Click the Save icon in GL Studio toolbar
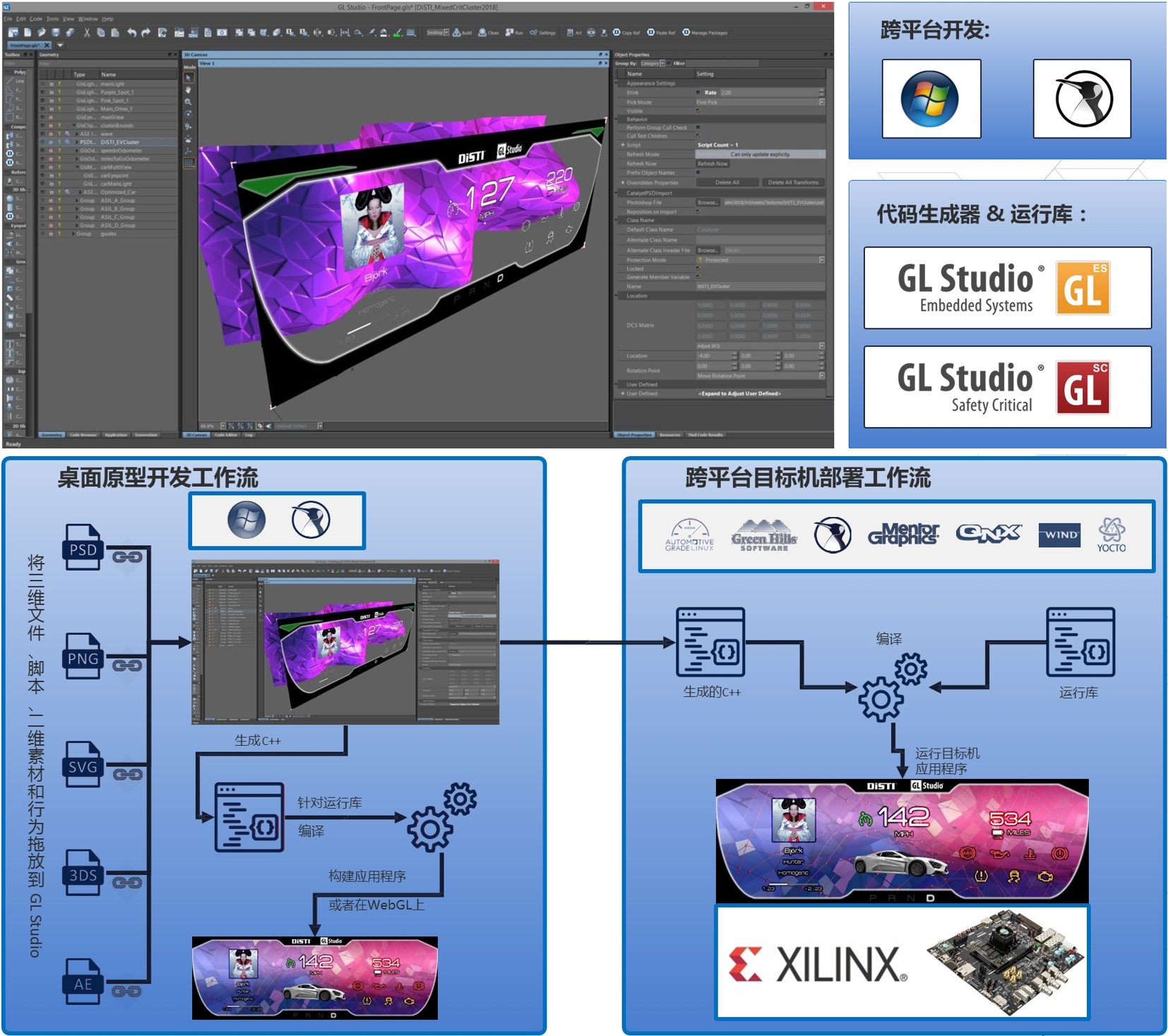 56,32
